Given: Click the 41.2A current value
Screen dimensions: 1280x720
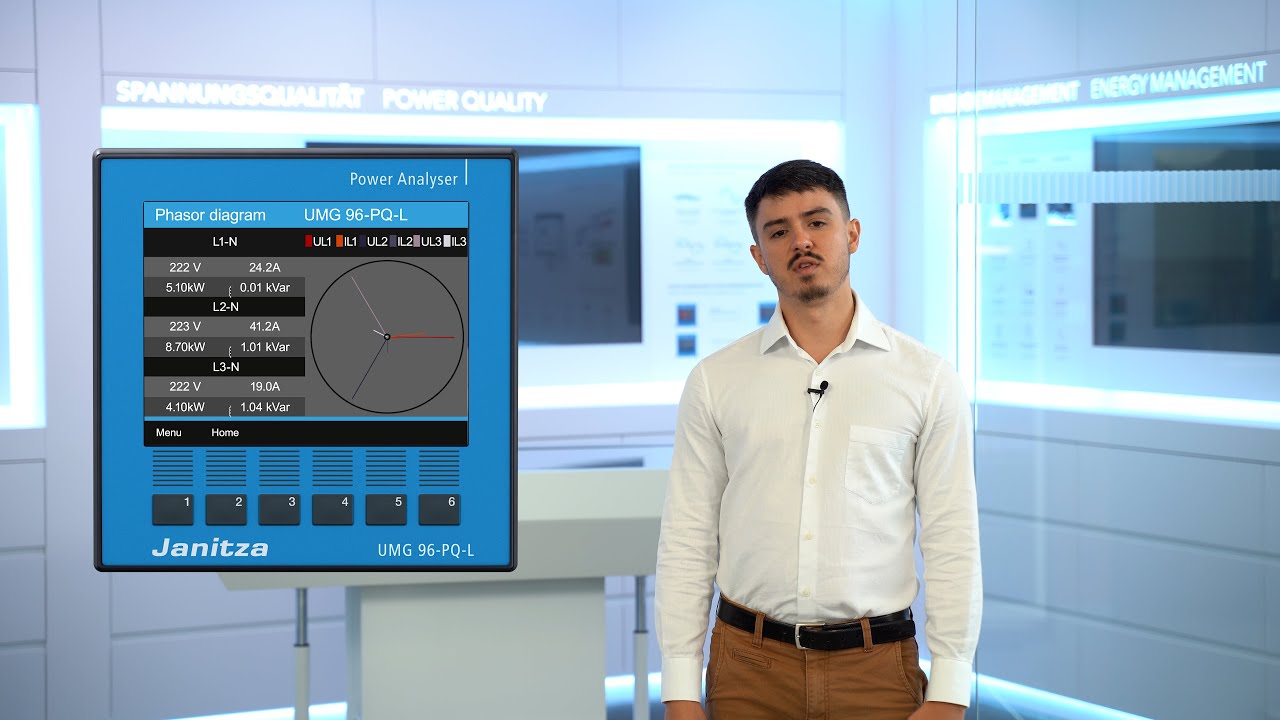Looking at the screenshot, I should (264, 327).
